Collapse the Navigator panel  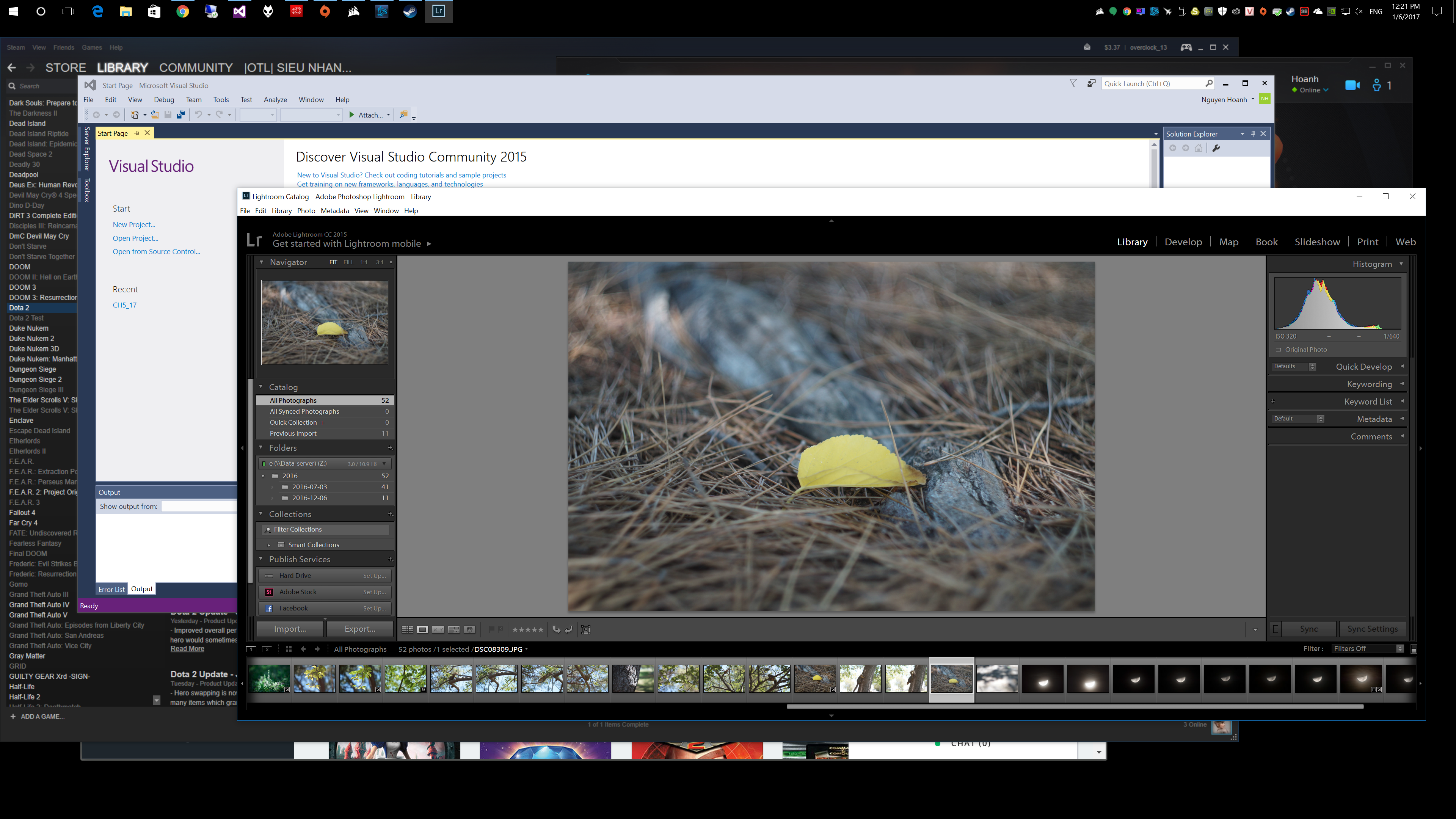261,262
